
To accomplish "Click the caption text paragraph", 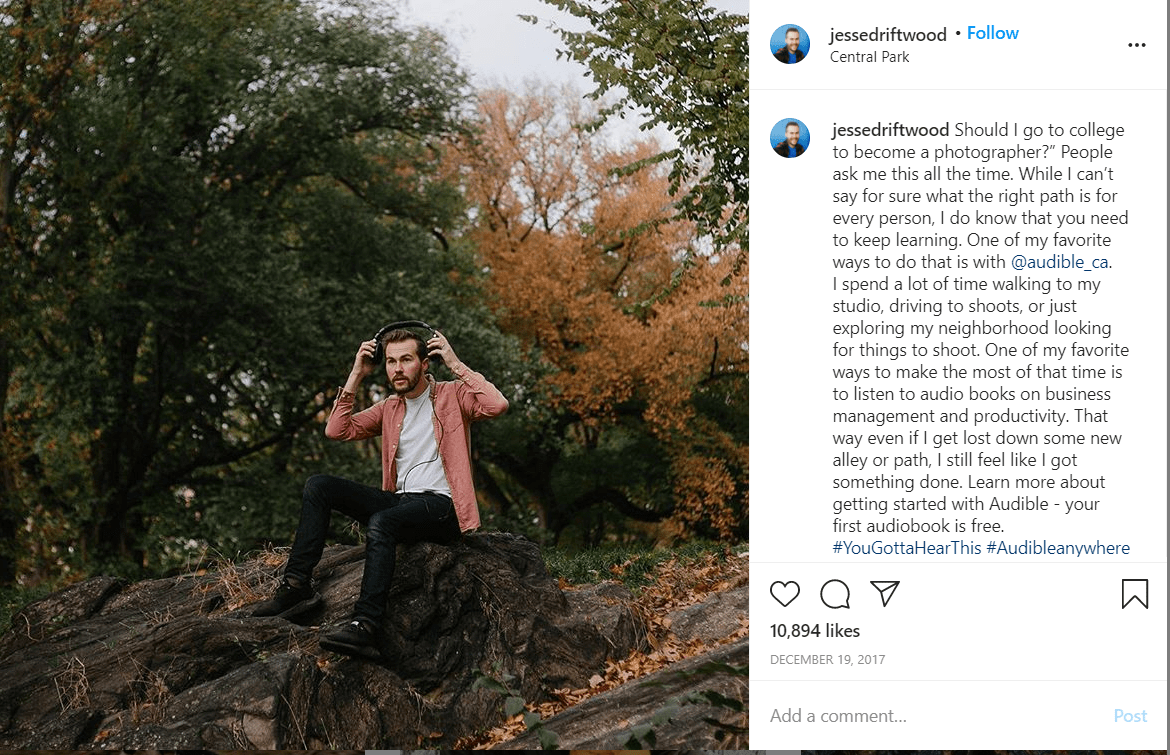I will coord(980,339).
